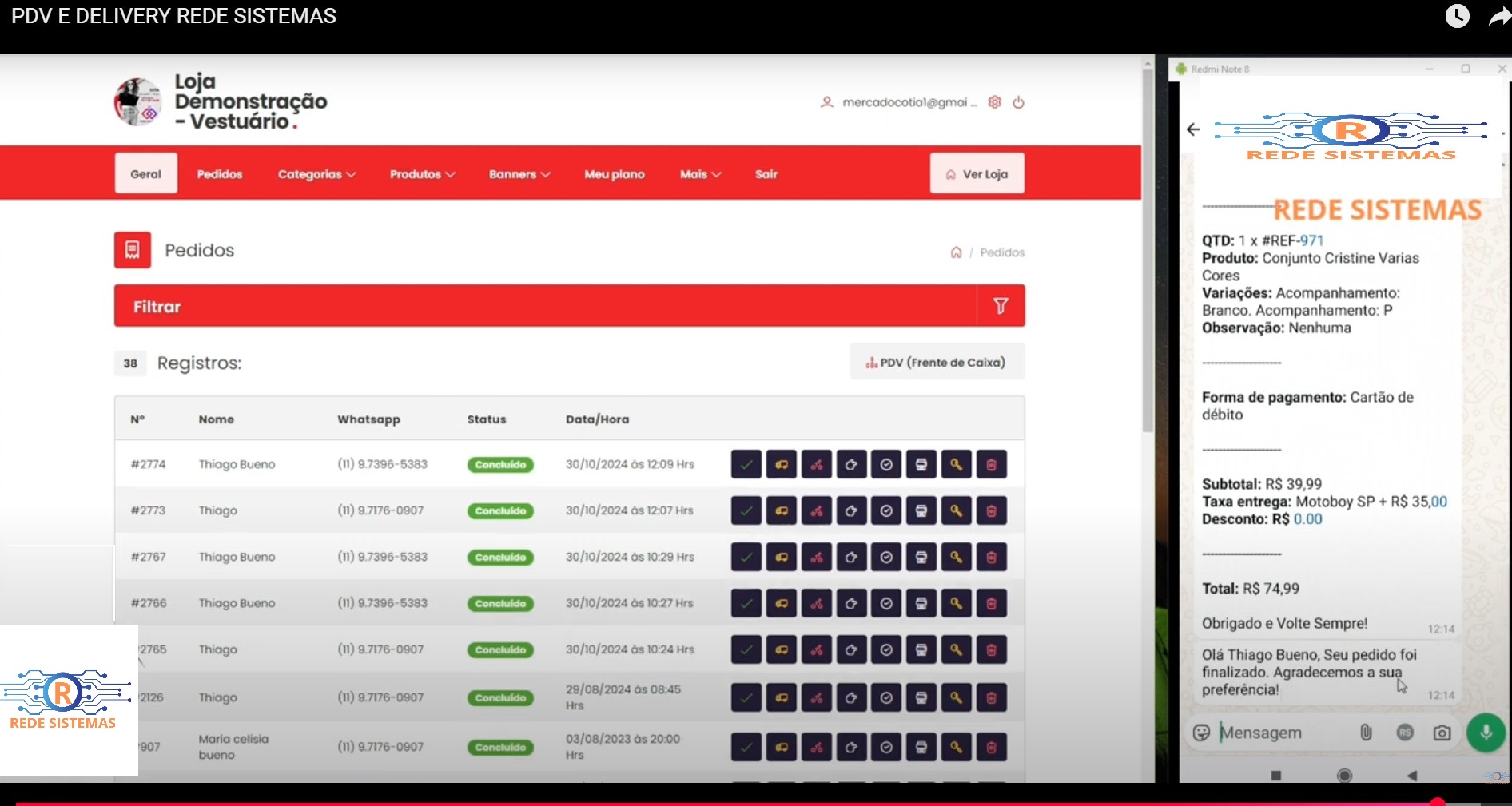
Task: Tap the emoji icon in the WhatsApp message bar
Action: [1200, 733]
